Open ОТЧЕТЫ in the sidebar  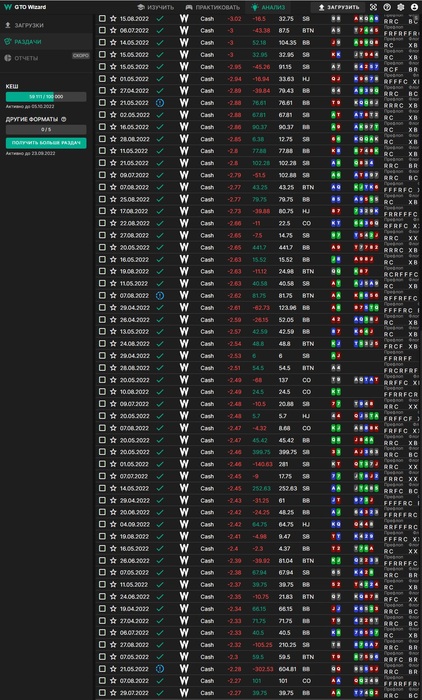click(46, 58)
